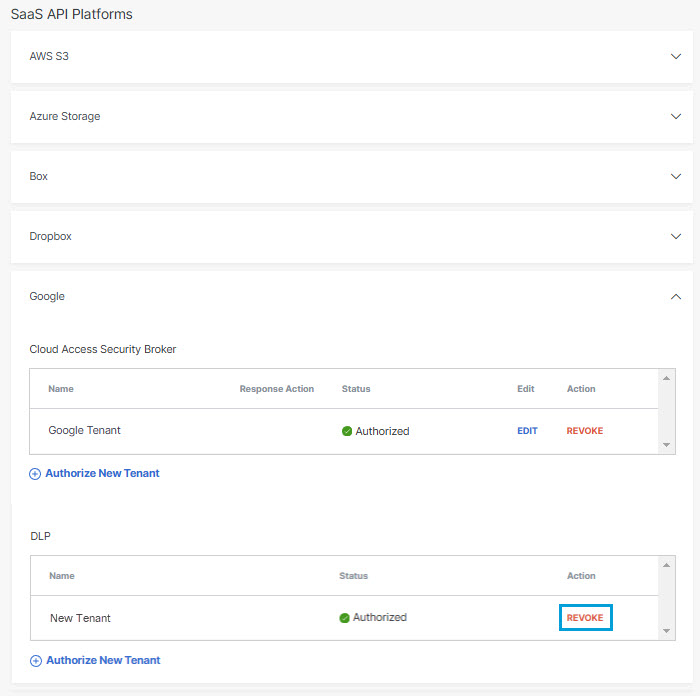Click the CASB table scroll down arrow

pyautogui.click(x=666, y=445)
